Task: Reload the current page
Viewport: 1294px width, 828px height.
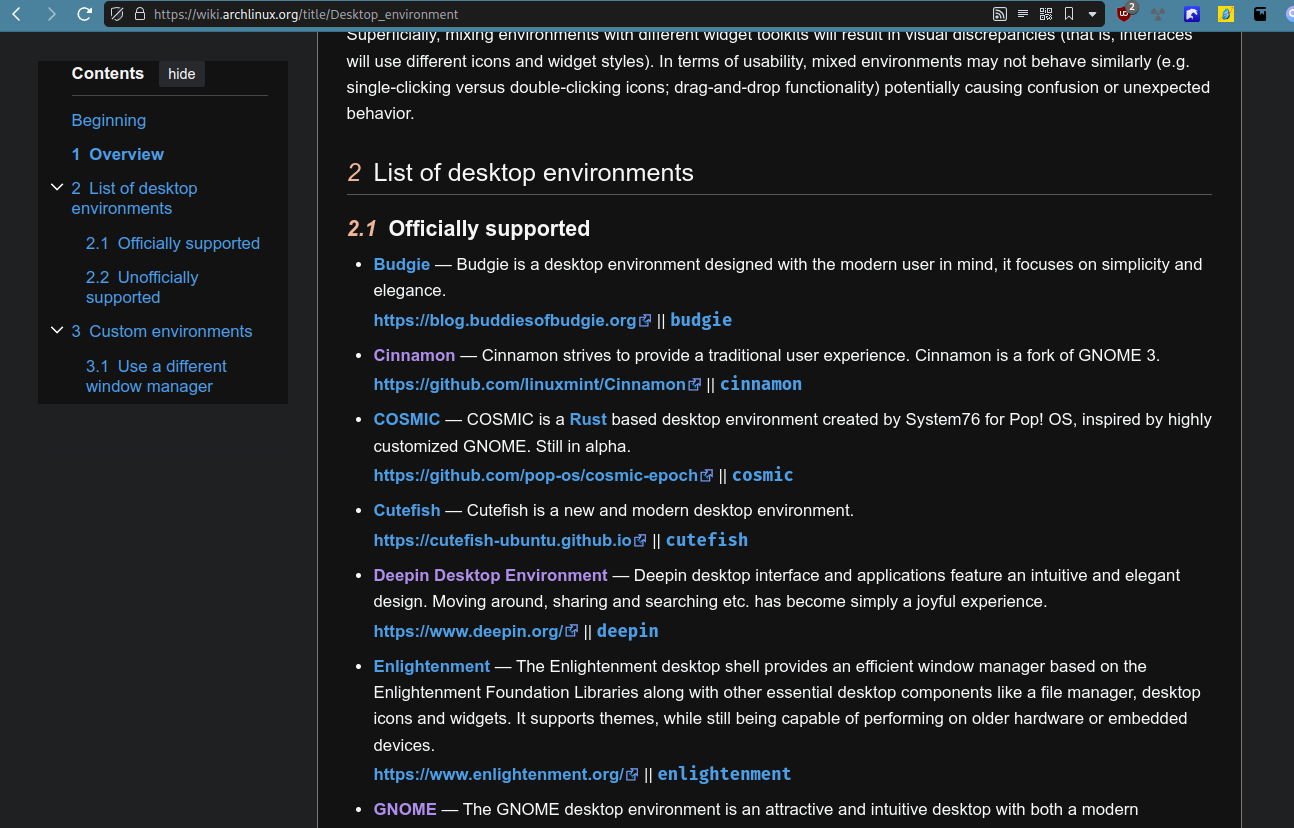Action: click(85, 14)
